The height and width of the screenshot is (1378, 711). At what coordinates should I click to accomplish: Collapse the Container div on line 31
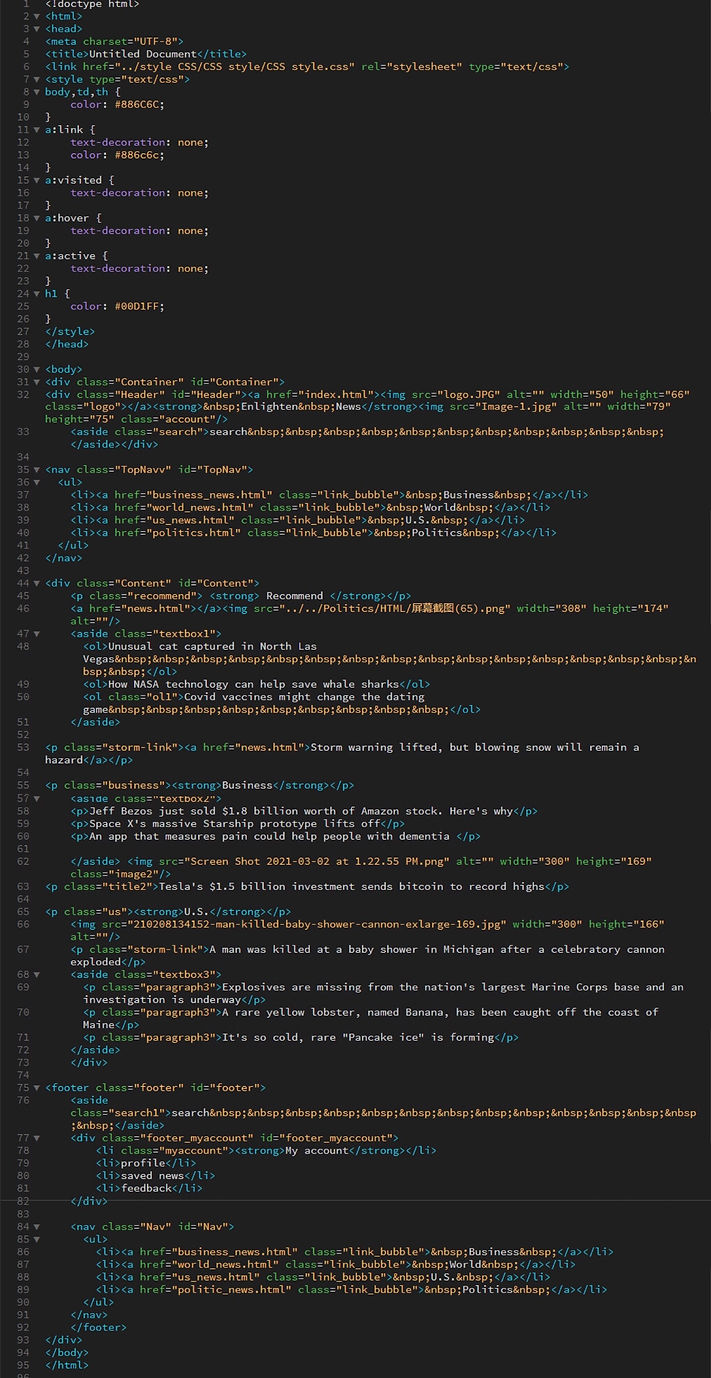37,382
